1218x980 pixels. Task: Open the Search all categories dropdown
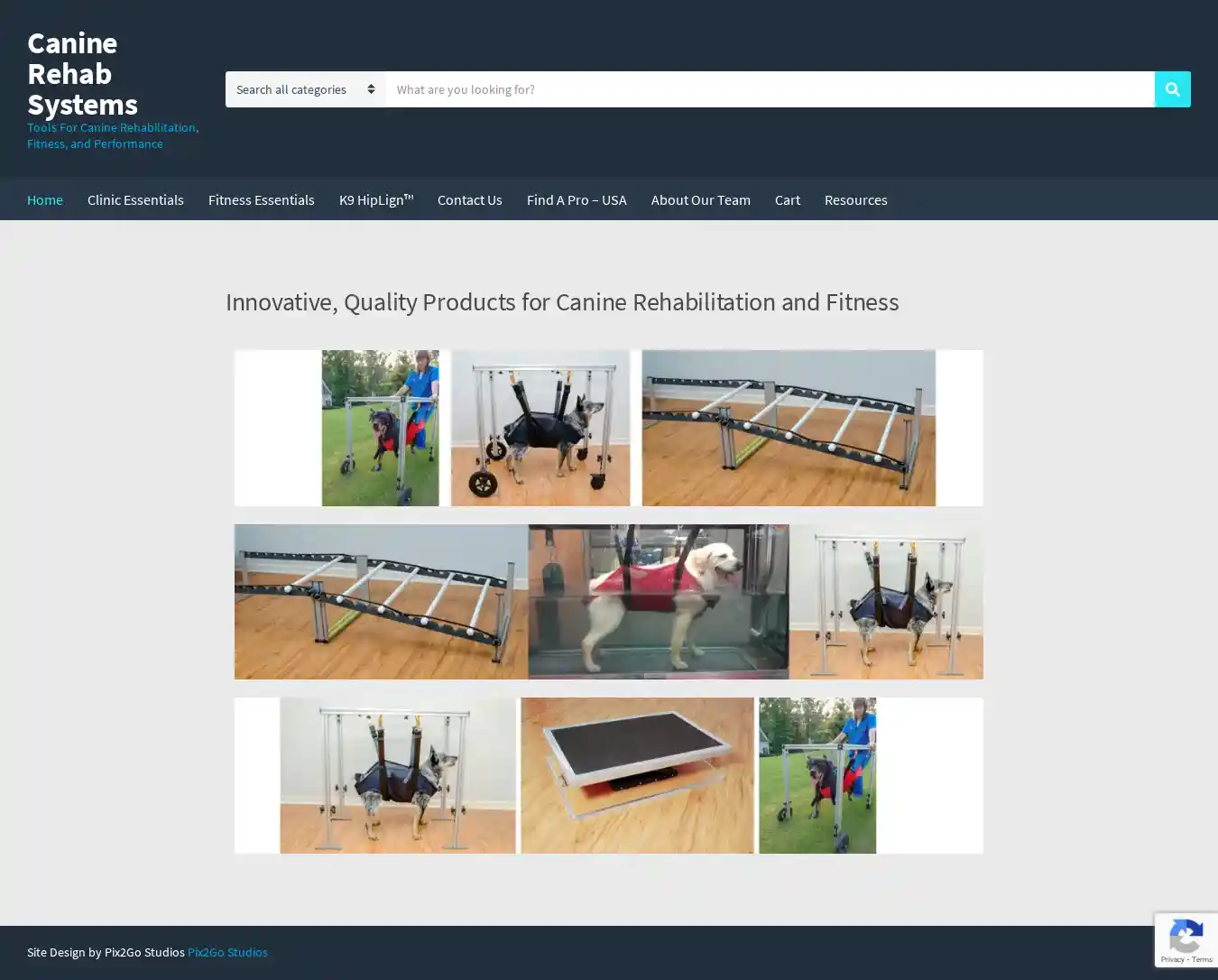[x=305, y=89]
